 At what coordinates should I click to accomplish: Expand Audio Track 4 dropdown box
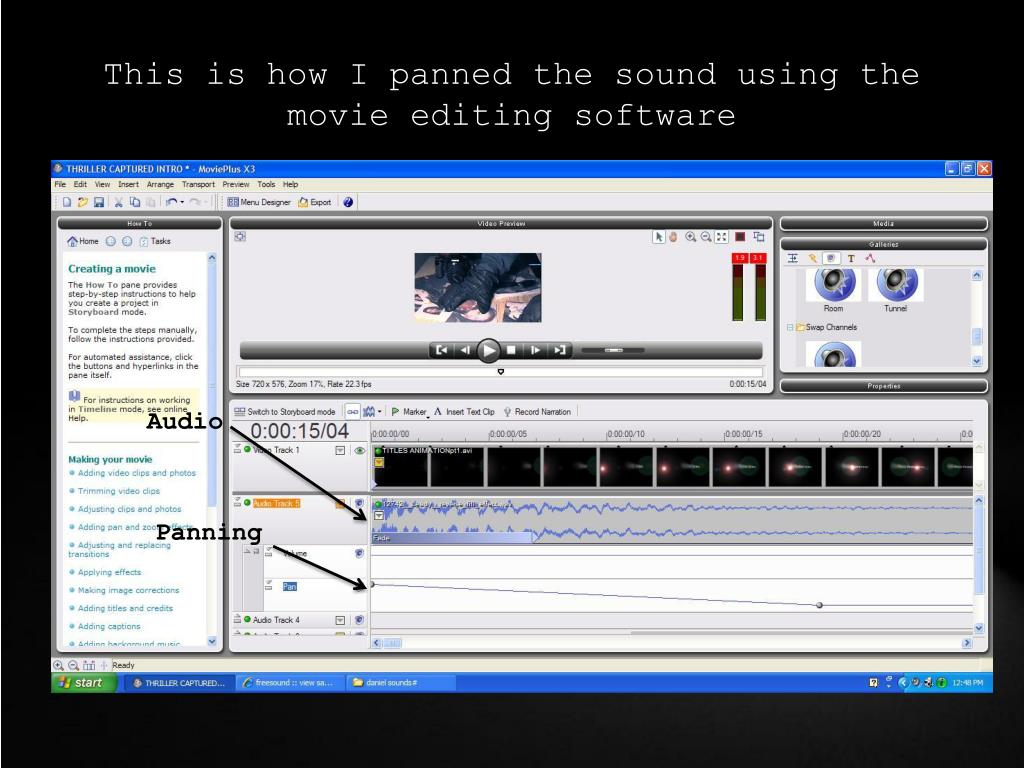pos(340,620)
